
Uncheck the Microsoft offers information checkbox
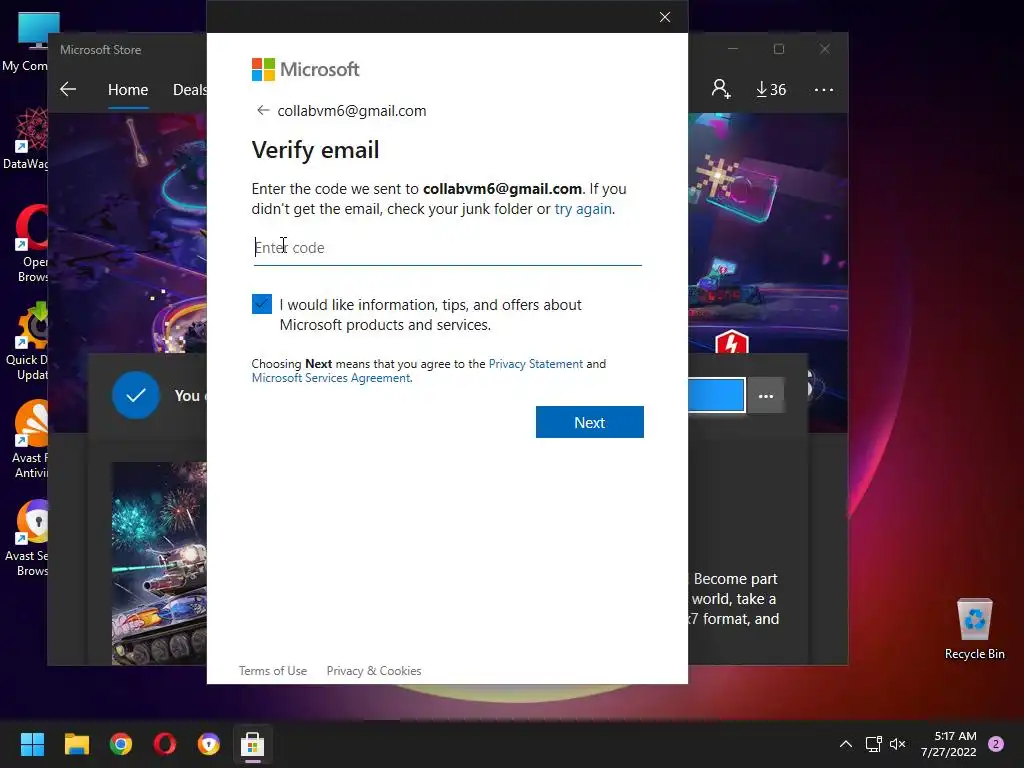point(262,304)
